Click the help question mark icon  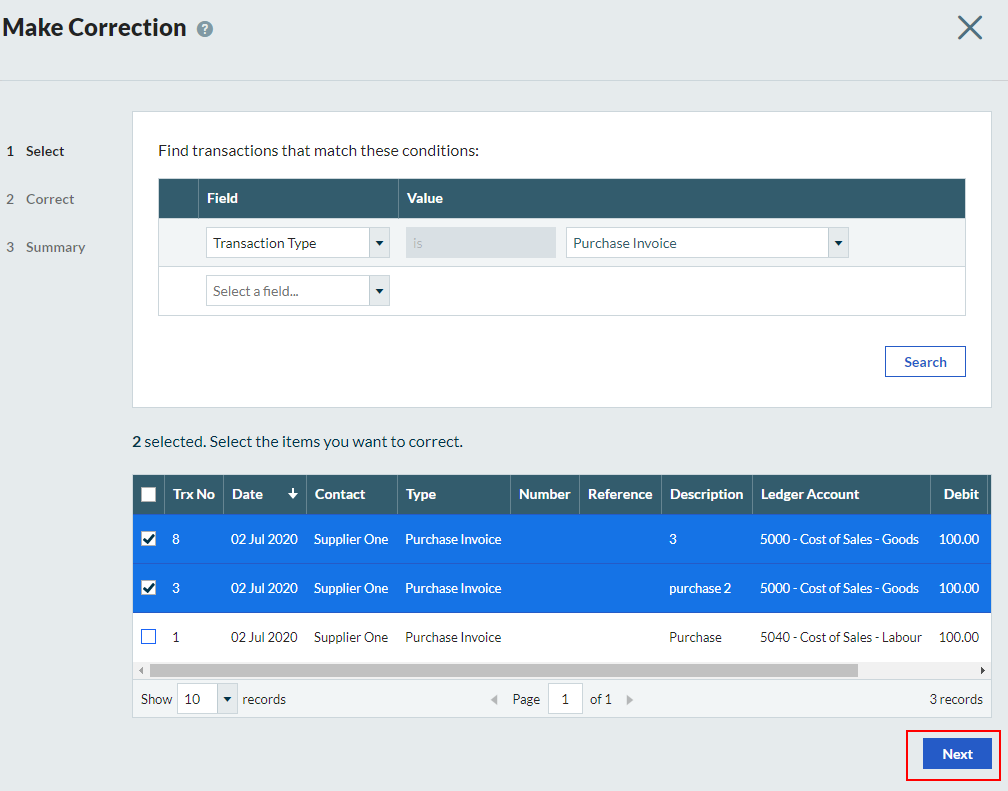coord(205,29)
